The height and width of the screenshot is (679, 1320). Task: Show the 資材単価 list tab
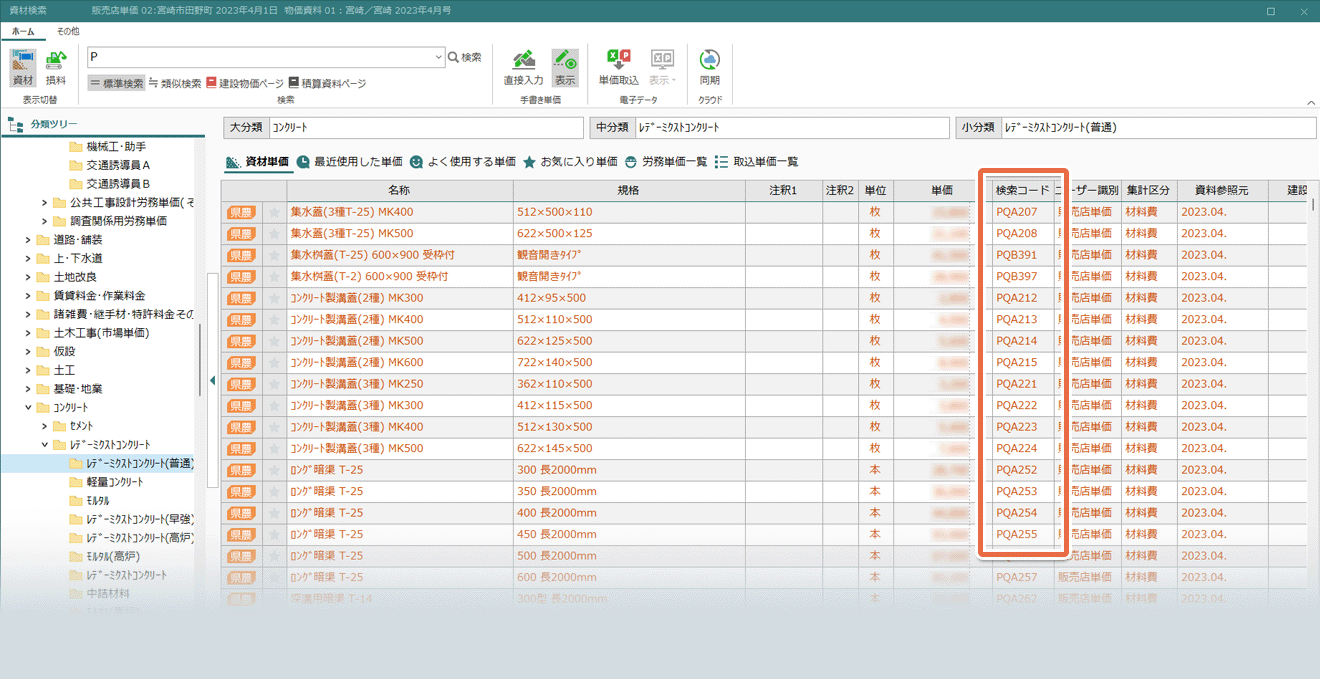coord(258,162)
